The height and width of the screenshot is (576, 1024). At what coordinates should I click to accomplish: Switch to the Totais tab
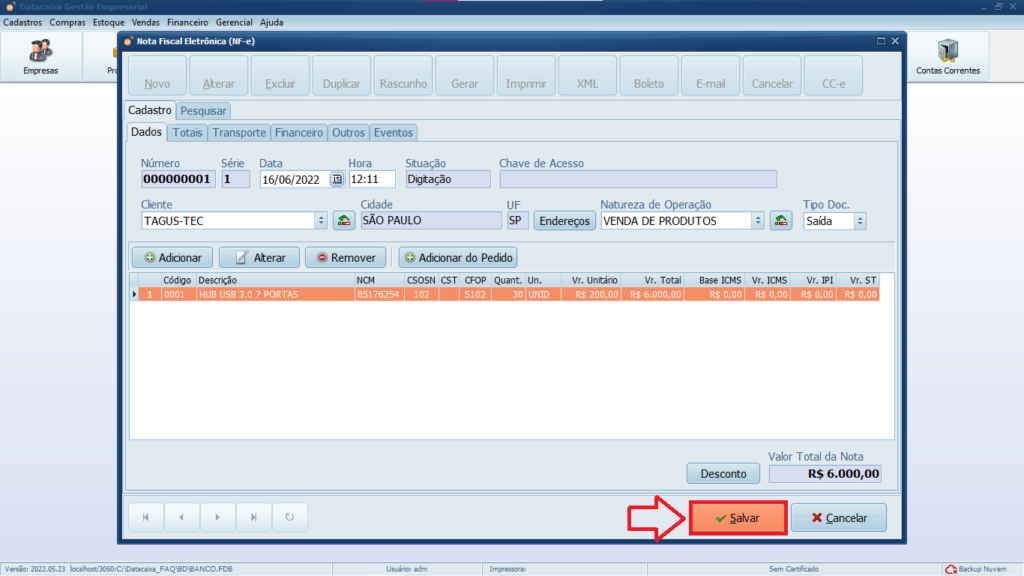point(187,132)
